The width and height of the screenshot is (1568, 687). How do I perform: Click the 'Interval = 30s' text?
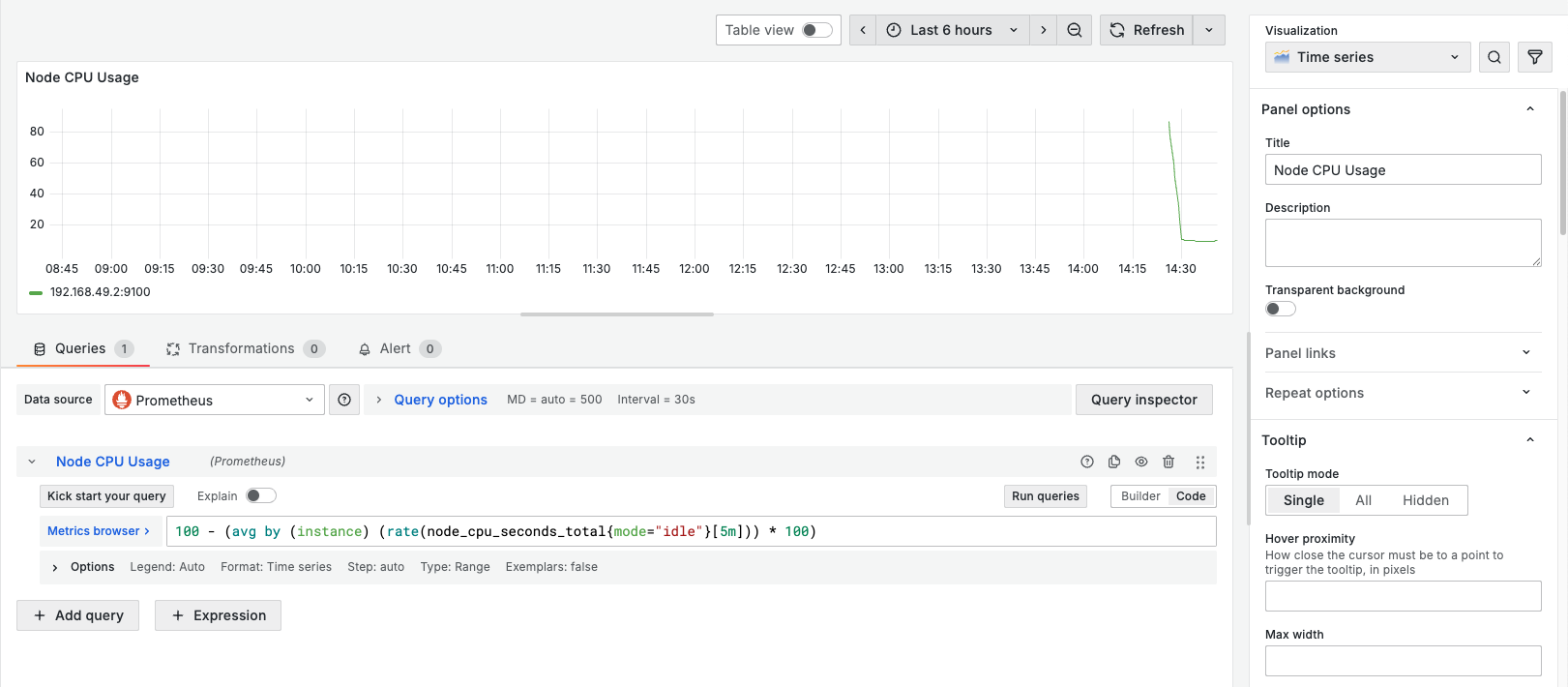click(656, 400)
